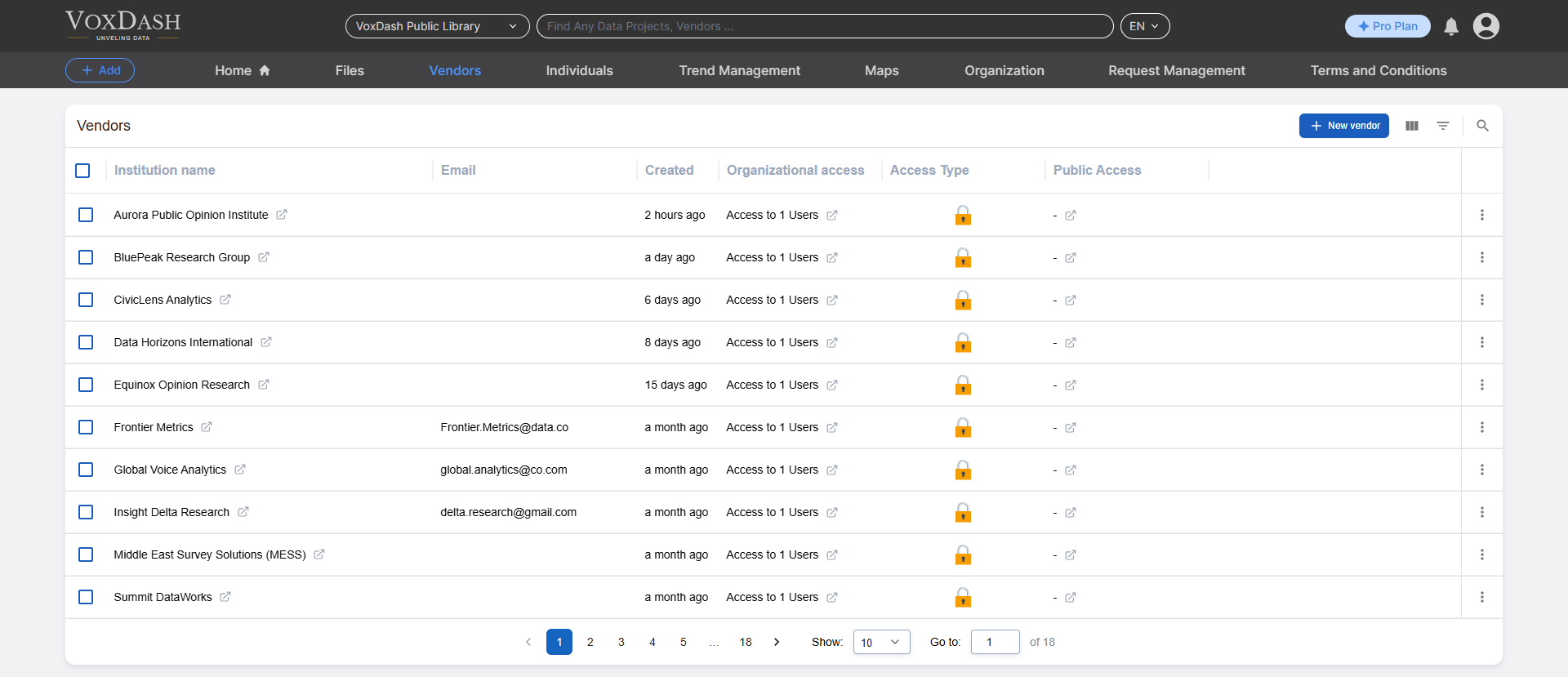Tick the Insight Delta Research checkbox
The height and width of the screenshot is (677, 1568).
coord(86,512)
